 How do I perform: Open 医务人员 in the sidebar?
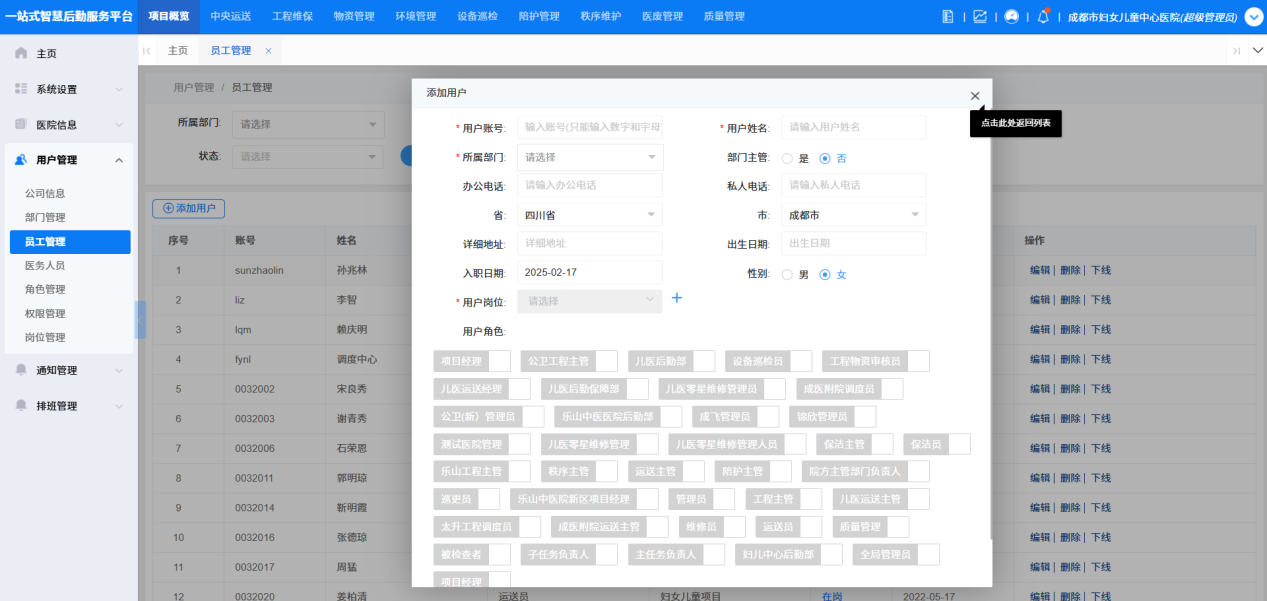[45, 265]
